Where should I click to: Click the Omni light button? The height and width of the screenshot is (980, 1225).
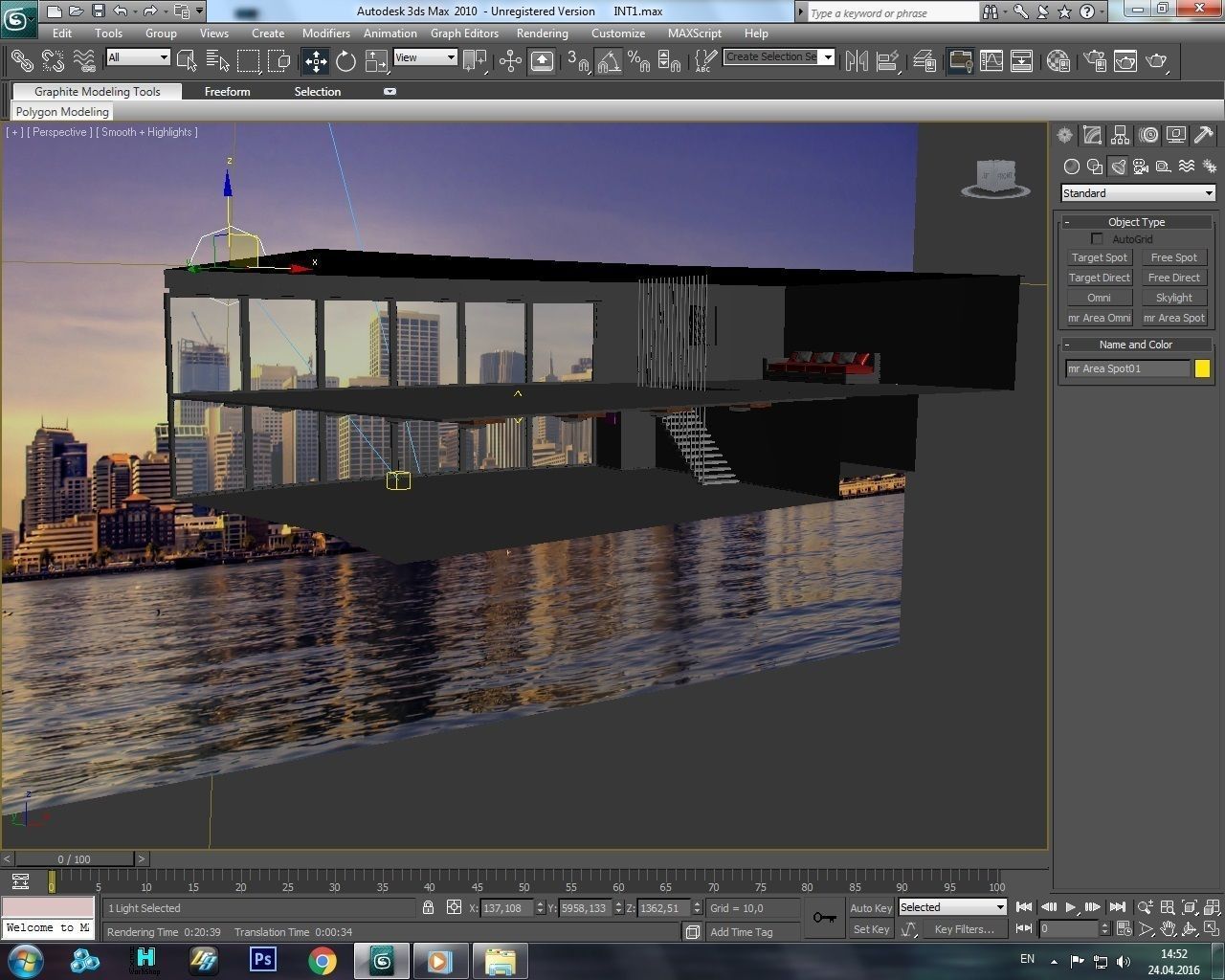coord(1100,298)
